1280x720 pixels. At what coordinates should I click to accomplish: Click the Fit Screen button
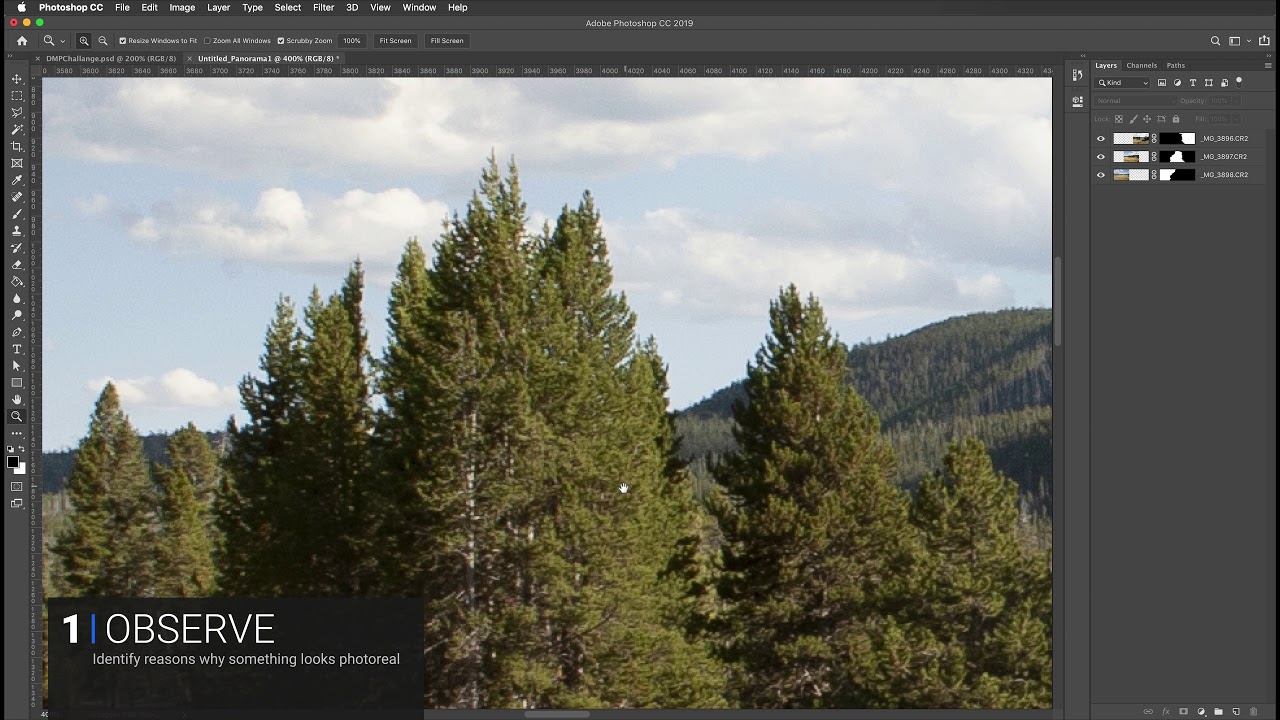(395, 41)
